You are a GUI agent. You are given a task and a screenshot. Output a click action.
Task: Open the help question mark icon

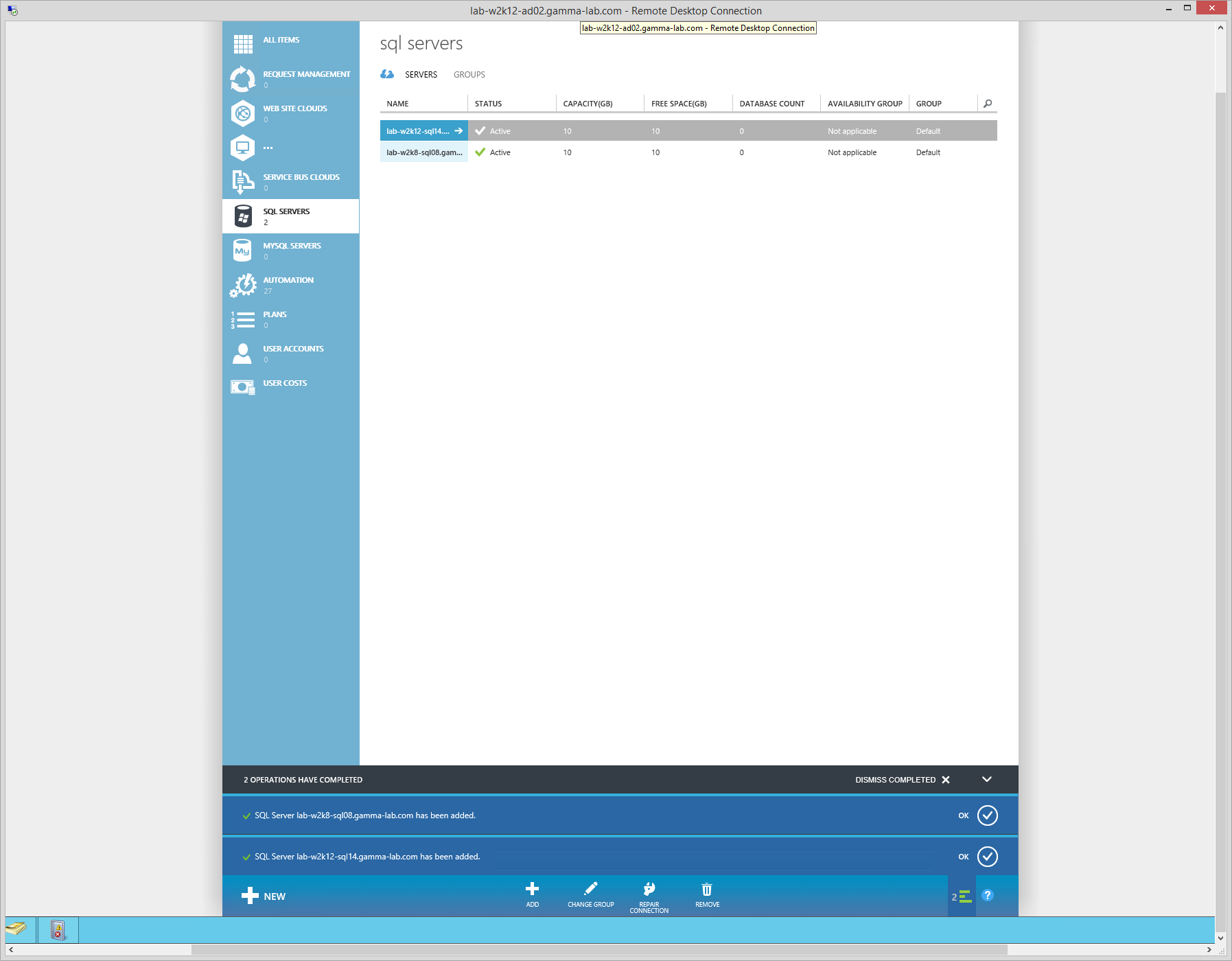click(x=987, y=895)
